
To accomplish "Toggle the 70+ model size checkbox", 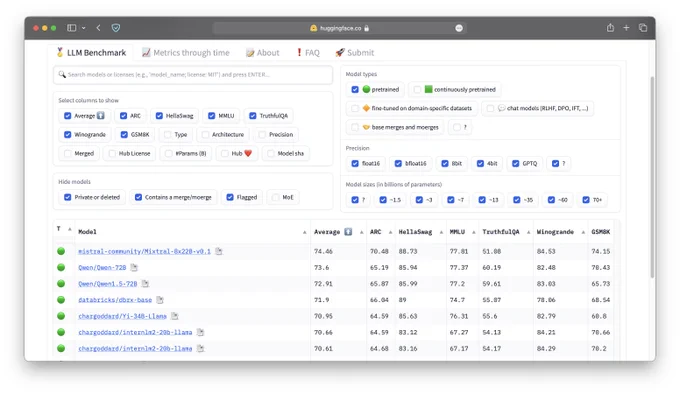I will click(x=586, y=200).
